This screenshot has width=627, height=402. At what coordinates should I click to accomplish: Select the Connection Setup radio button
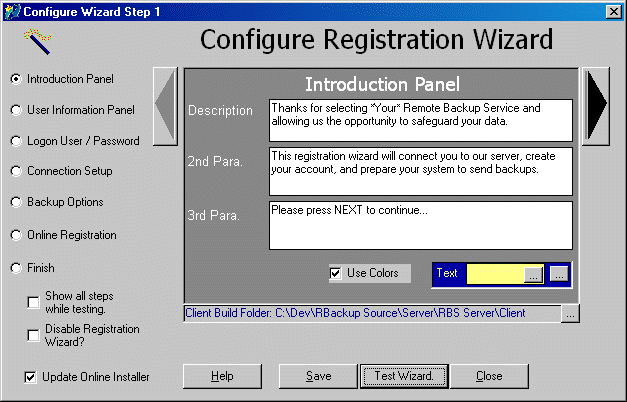[x=15, y=171]
